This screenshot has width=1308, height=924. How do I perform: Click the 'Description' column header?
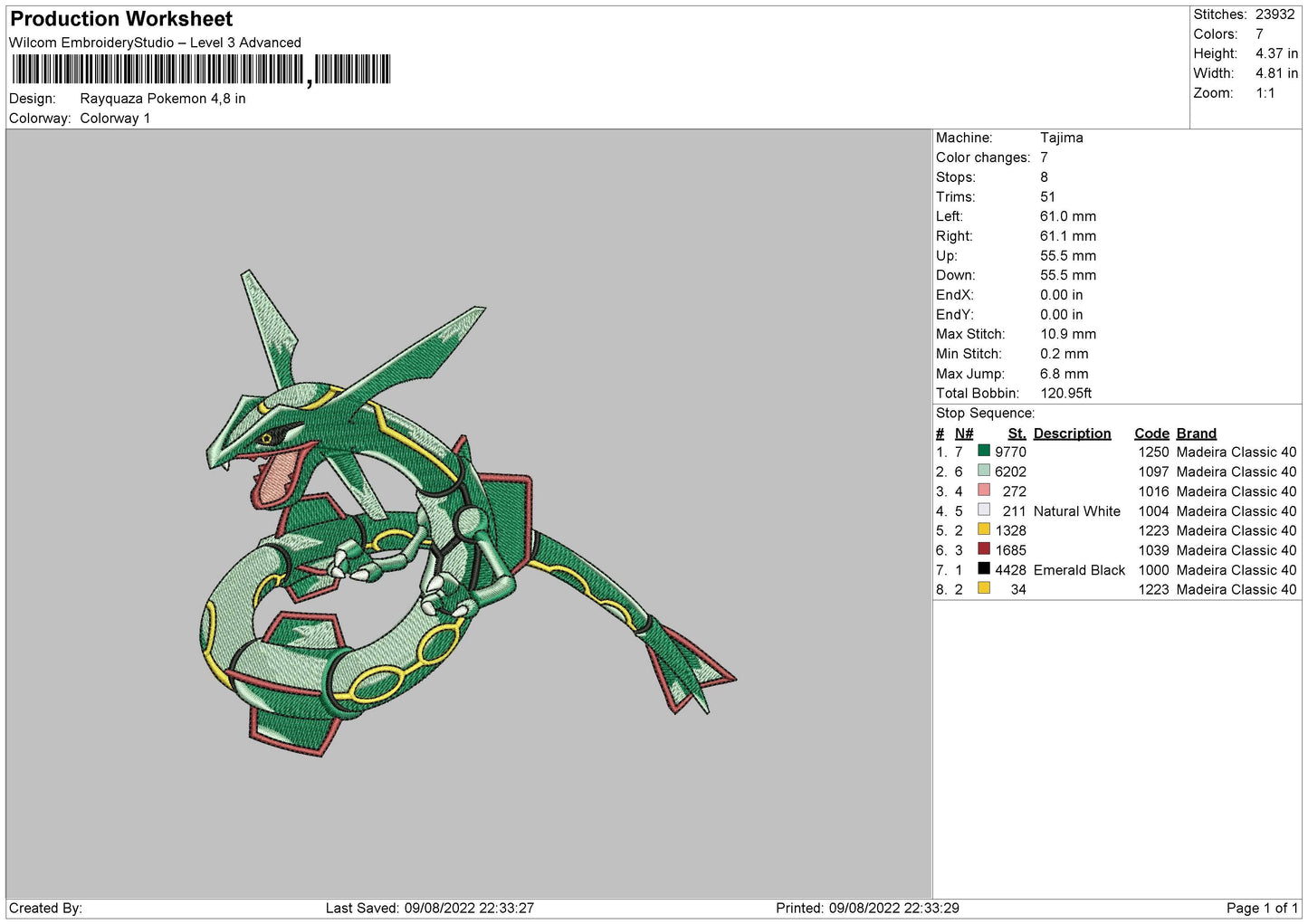click(x=1072, y=433)
